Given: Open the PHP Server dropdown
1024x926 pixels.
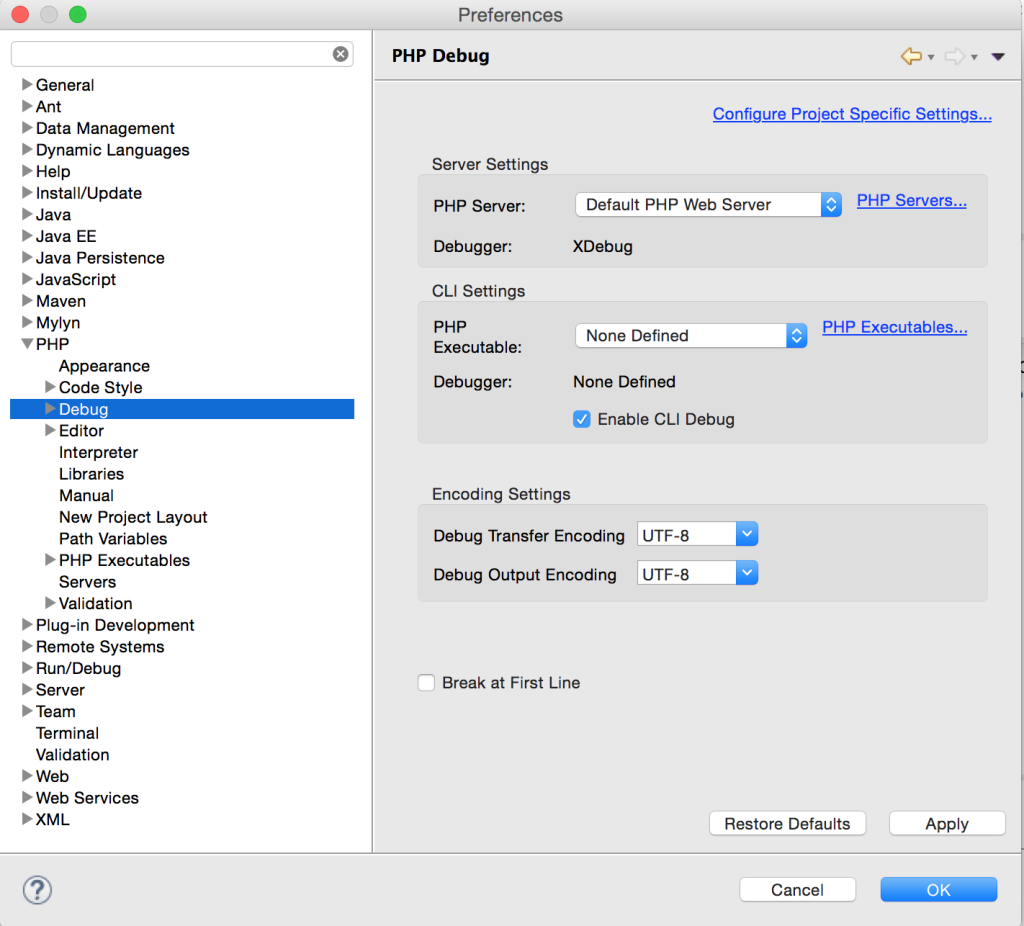Looking at the screenshot, I should point(708,204).
